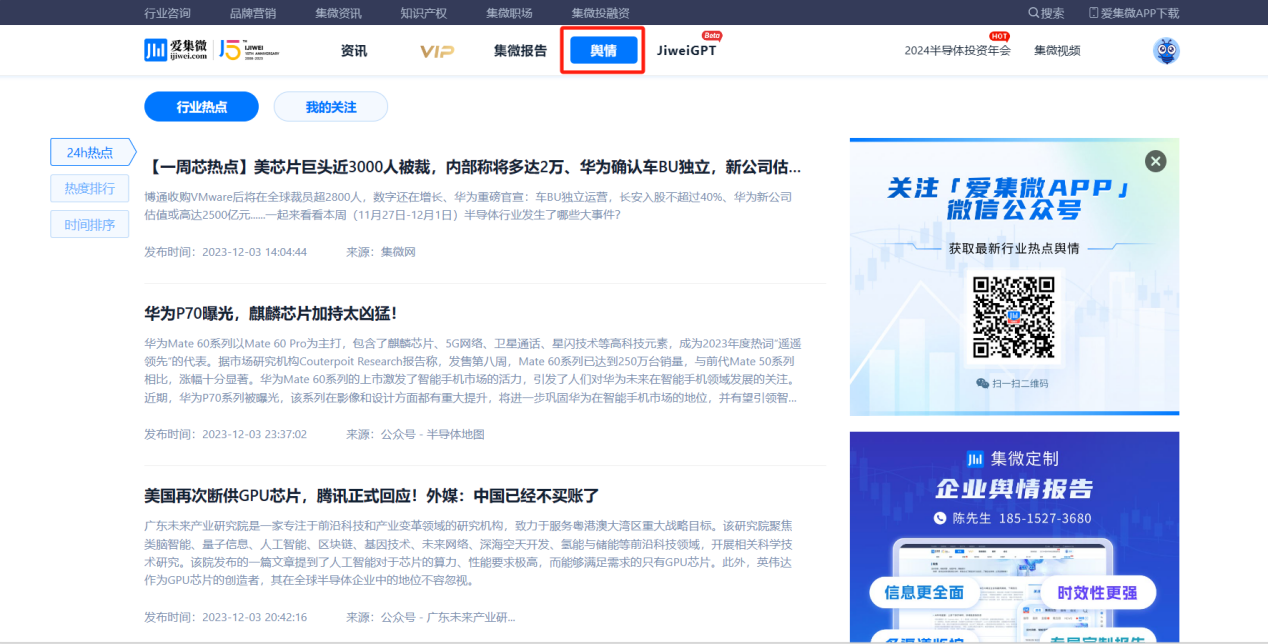Click the 时效性更强 bubble in ad
The width and height of the screenshot is (1268, 644).
1098,592
